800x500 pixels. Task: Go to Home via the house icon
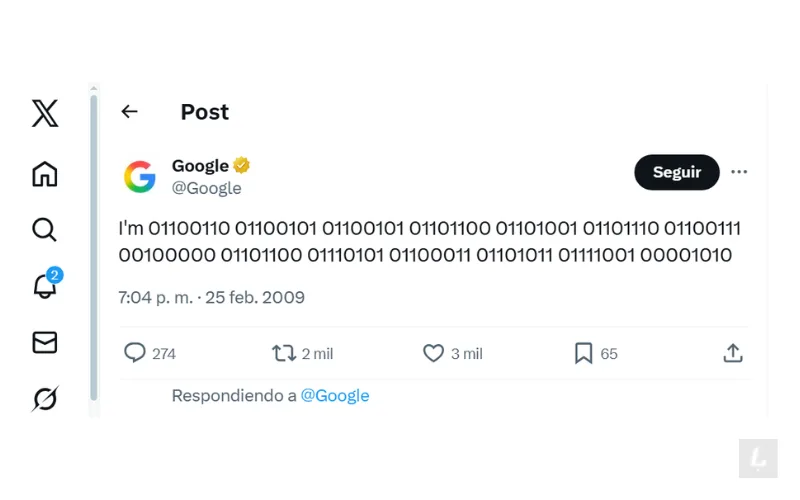tap(45, 174)
